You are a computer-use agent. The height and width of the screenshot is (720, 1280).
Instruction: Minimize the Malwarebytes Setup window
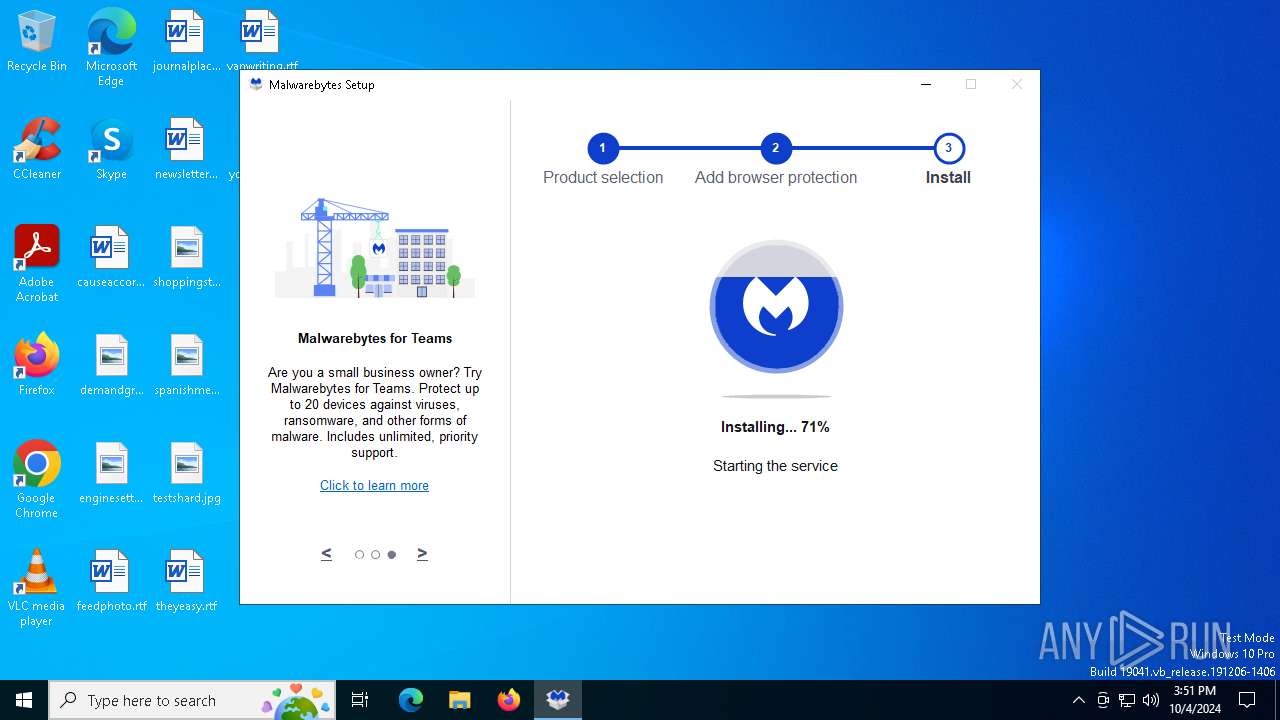click(x=926, y=85)
